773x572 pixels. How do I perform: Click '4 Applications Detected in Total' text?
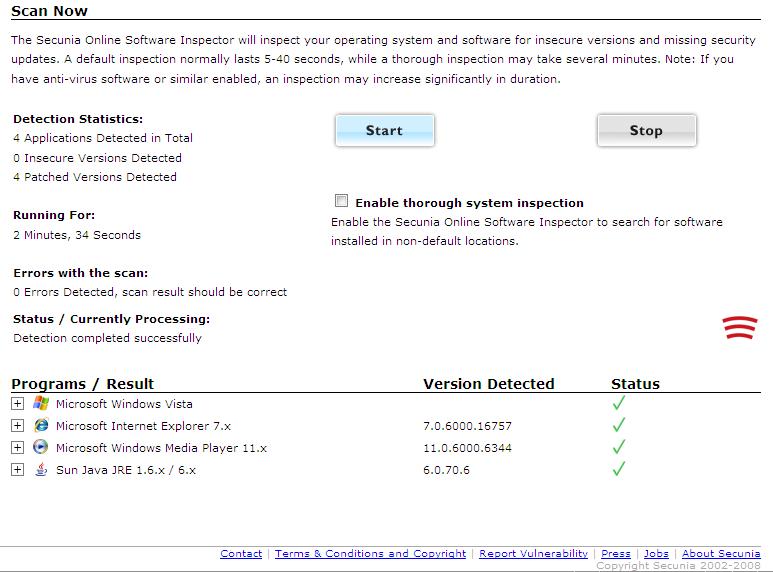tap(103, 138)
